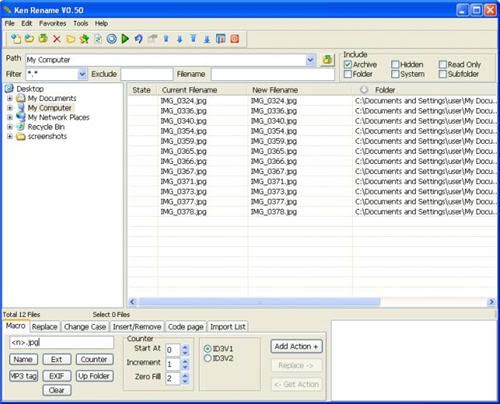Viewport: 500px width, 404px height.
Task: Click the favorites star toolbar icon
Action: tap(84, 39)
